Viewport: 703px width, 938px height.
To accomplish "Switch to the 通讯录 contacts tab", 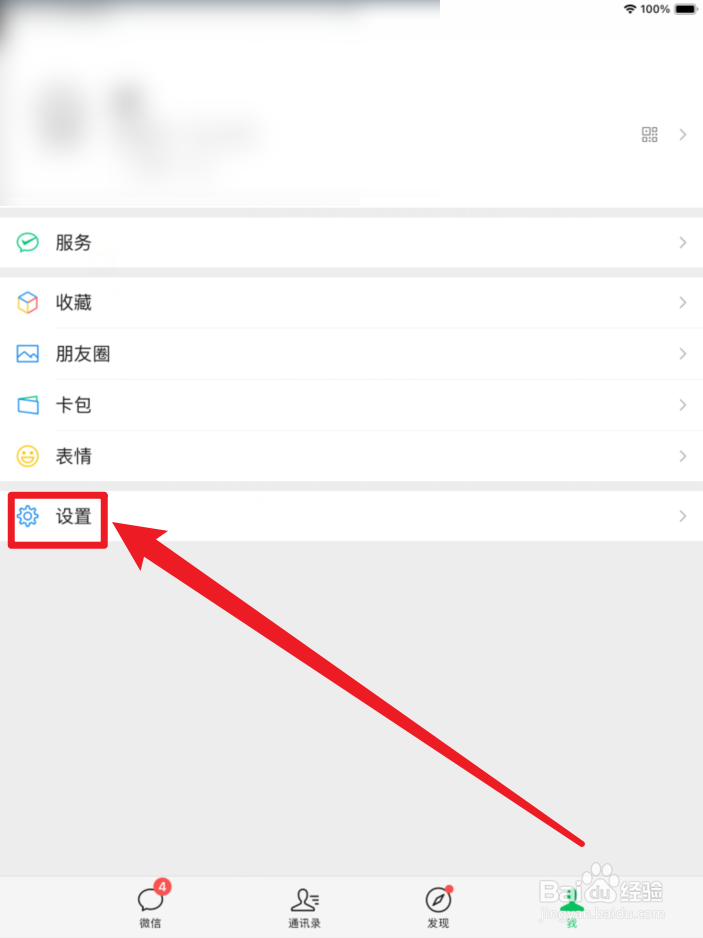I will (x=305, y=907).
